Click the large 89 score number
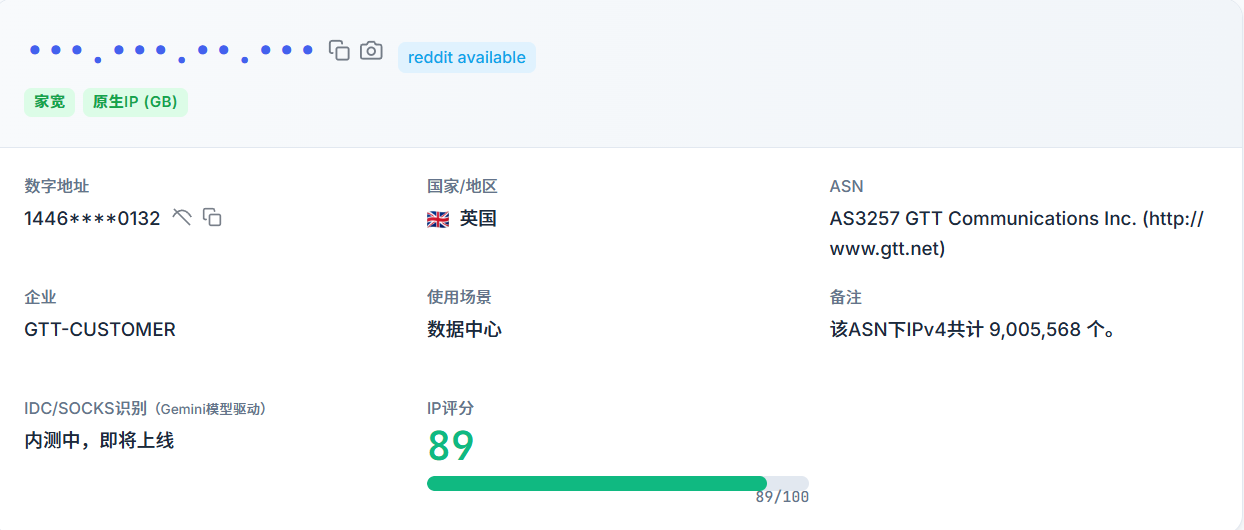This screenshot has width=1244, height=530. coord(451,446)
